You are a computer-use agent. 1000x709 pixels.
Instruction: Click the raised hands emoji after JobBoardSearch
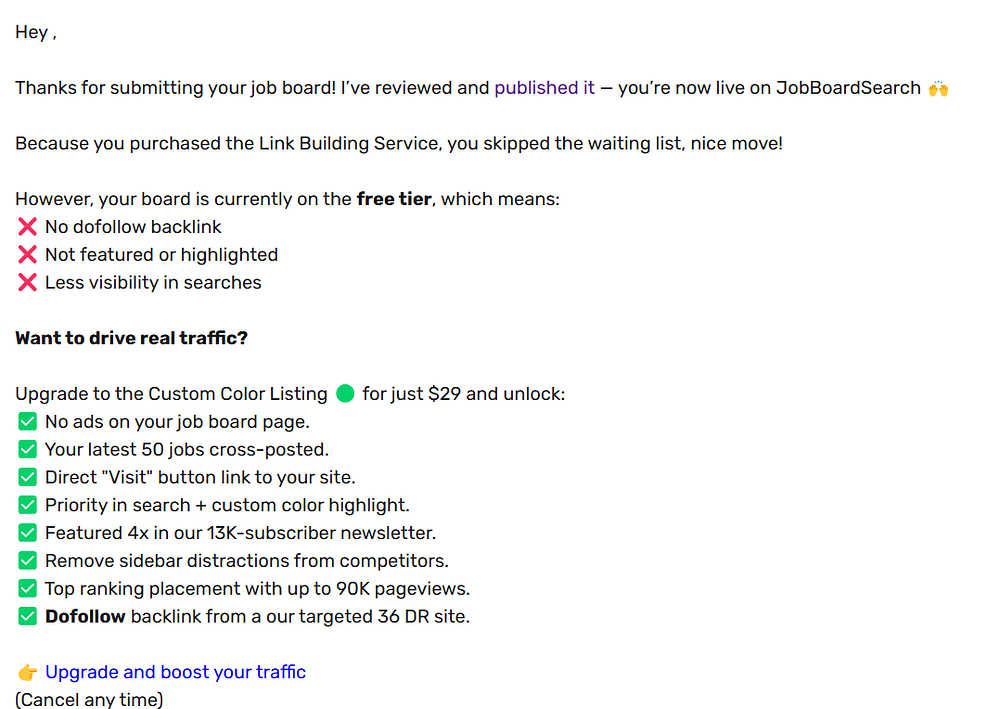(938, 88)
